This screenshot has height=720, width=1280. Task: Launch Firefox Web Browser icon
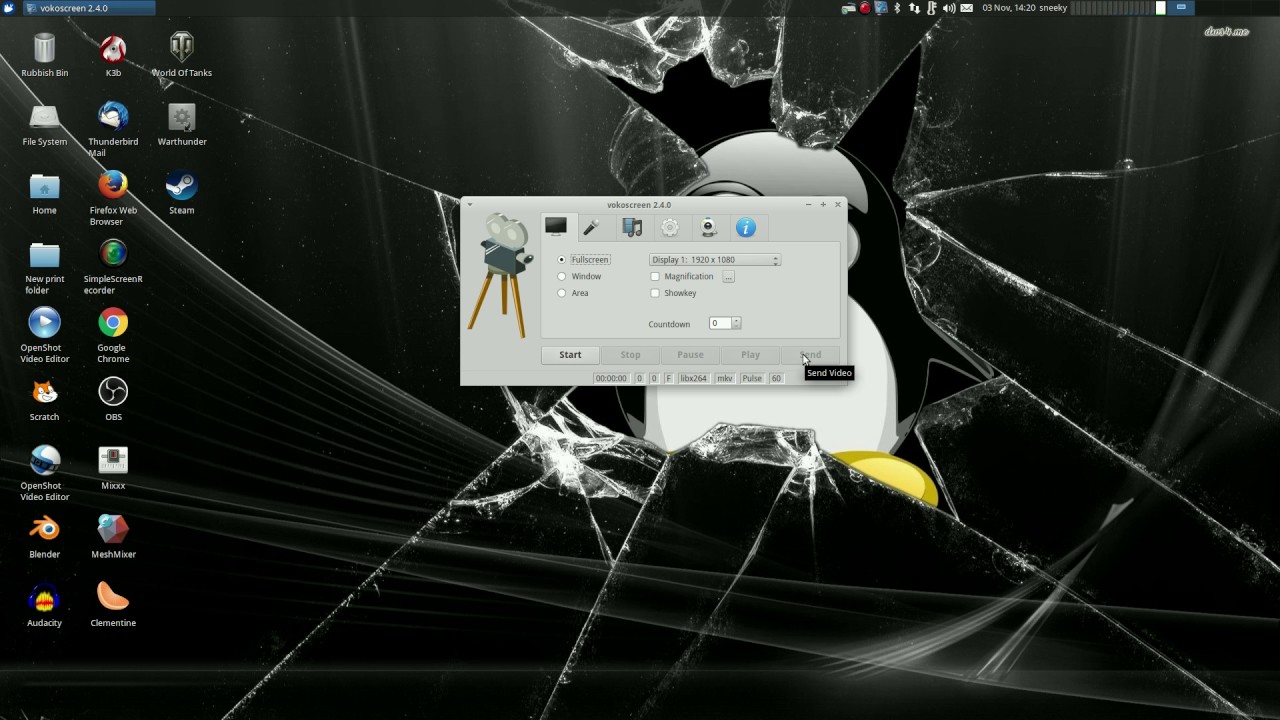coord(113,198)
